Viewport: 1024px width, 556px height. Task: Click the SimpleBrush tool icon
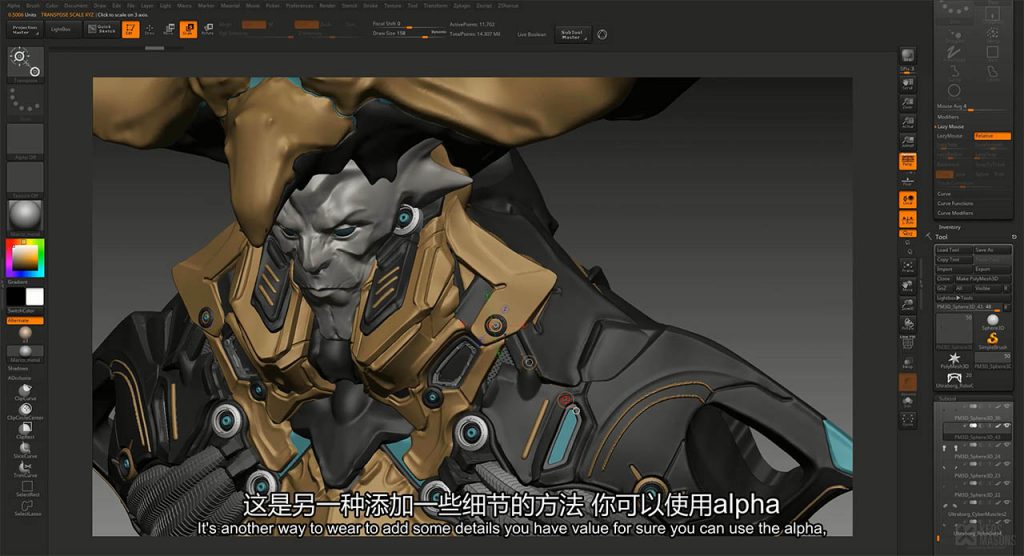[x=993, y=340]
